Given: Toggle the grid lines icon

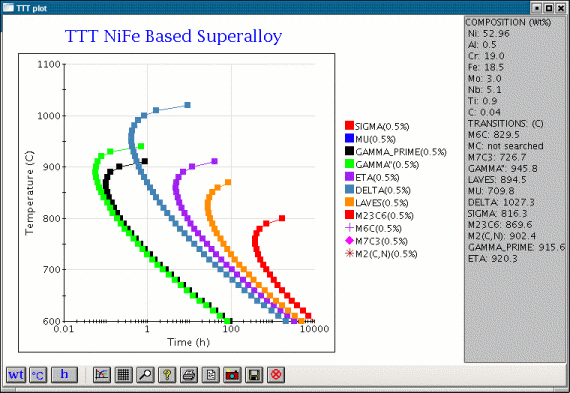Looking at the screenshot, I should (124, 374).
